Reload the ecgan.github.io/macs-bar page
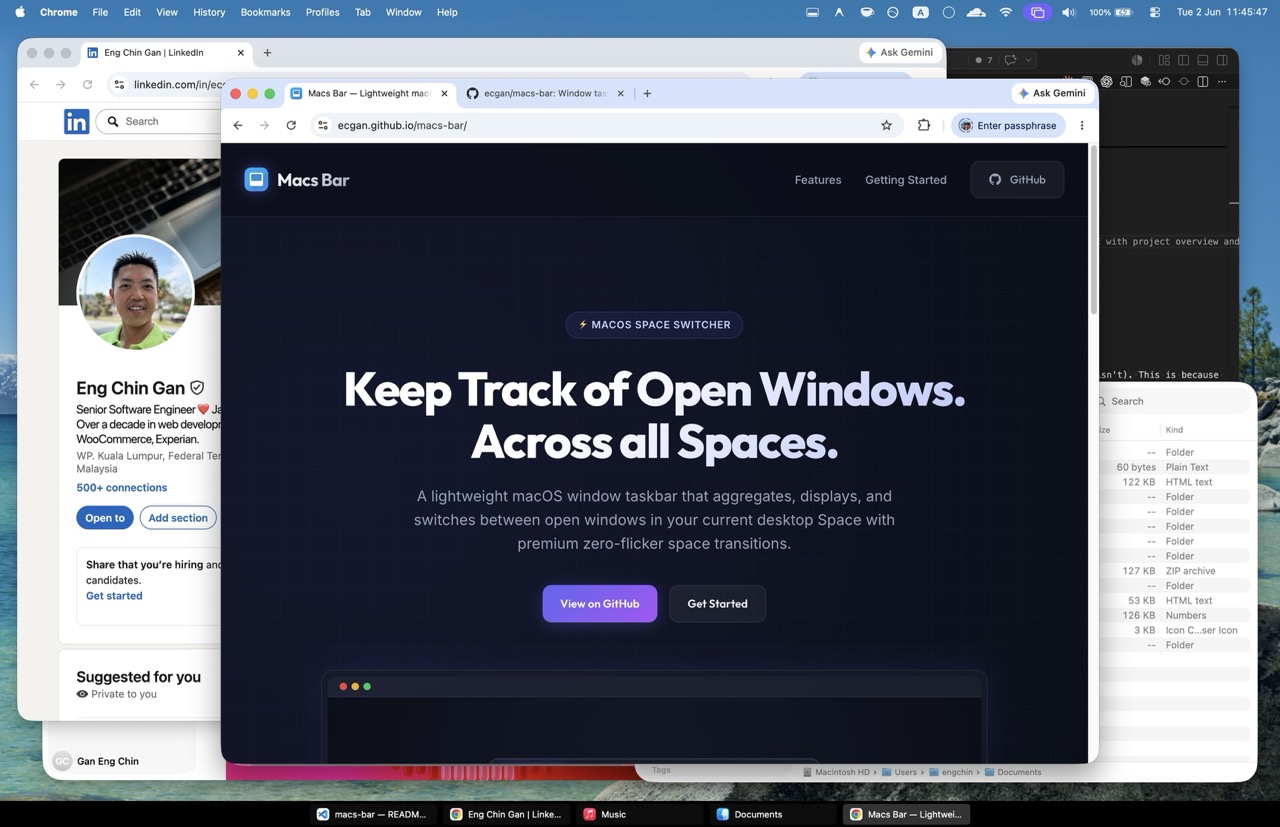1280x827 pixels. pyautogui.click(x=291, y=125)
